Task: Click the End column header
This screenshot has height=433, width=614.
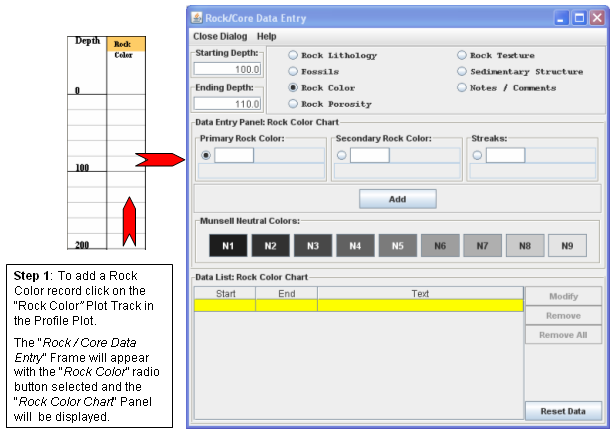Action: [x=287, y=294]
